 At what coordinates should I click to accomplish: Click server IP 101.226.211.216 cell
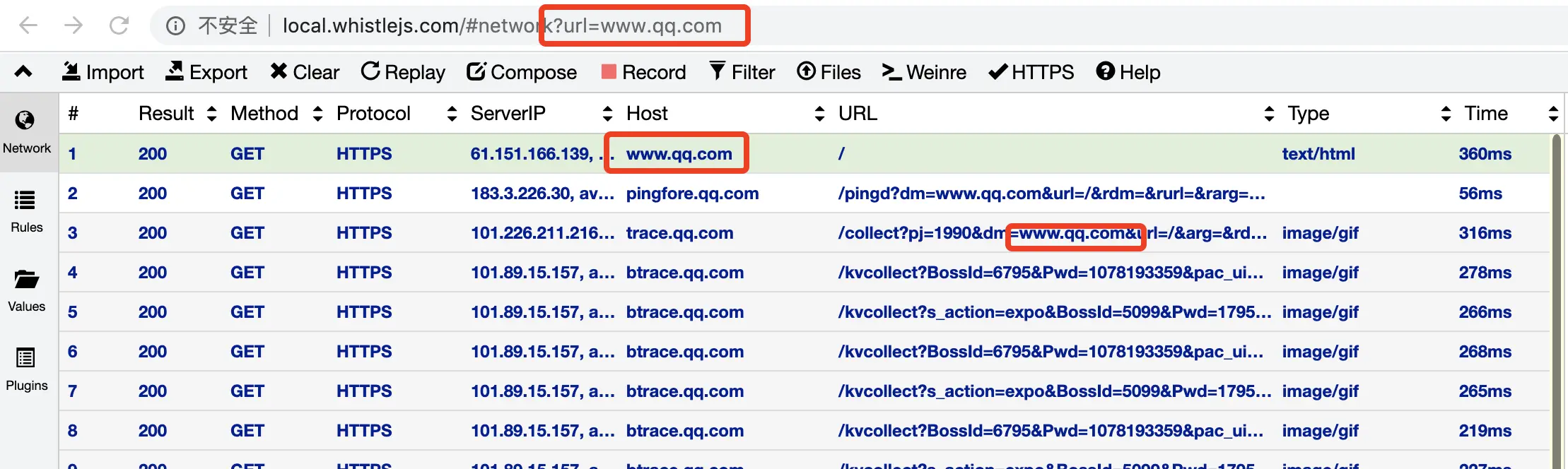tap(542, 233)
